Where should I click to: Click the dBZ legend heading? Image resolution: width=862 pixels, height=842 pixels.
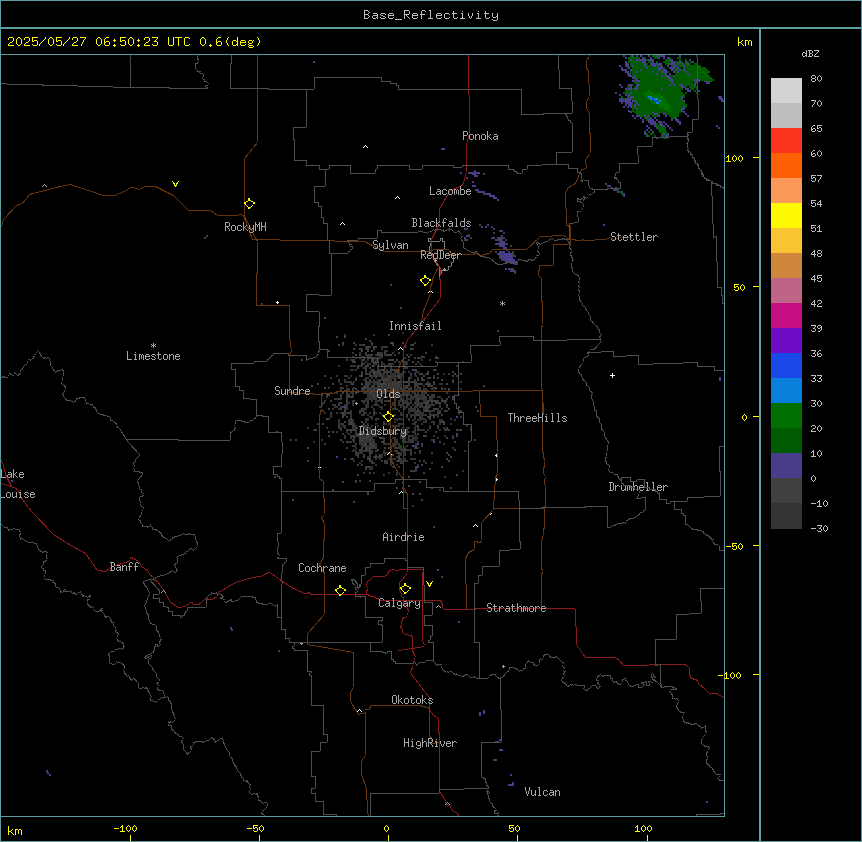[x=810, y=53]
